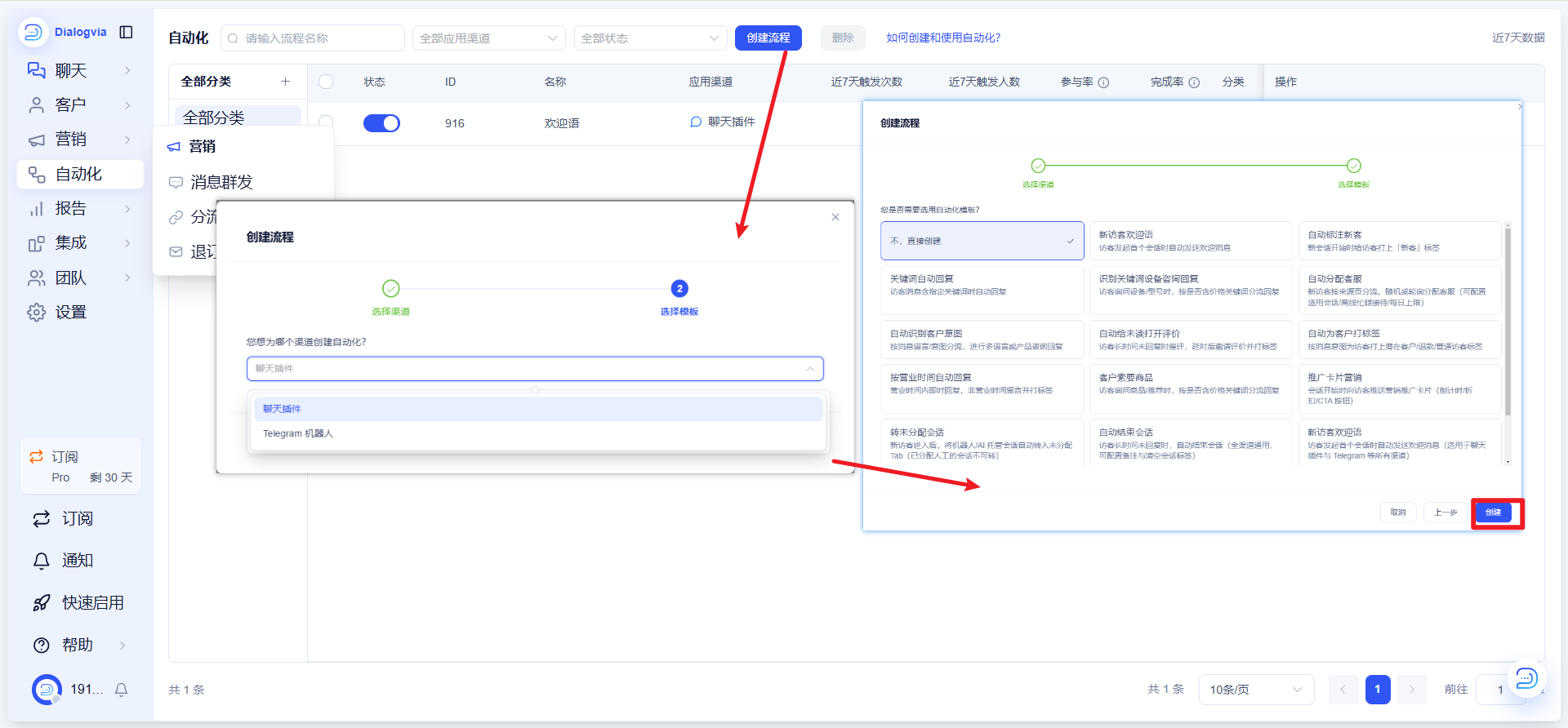Select 自动化 in the sidebar
1568x728 pixels.
point(79,174)
